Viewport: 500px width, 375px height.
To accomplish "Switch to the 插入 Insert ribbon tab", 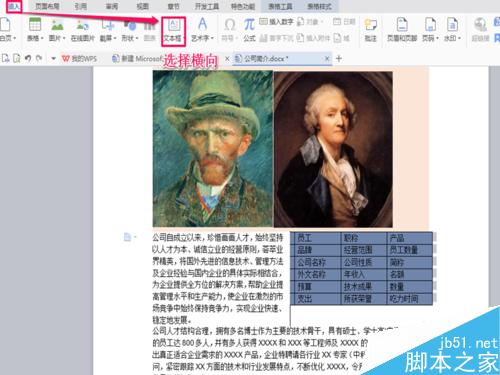I will [14, 6].
